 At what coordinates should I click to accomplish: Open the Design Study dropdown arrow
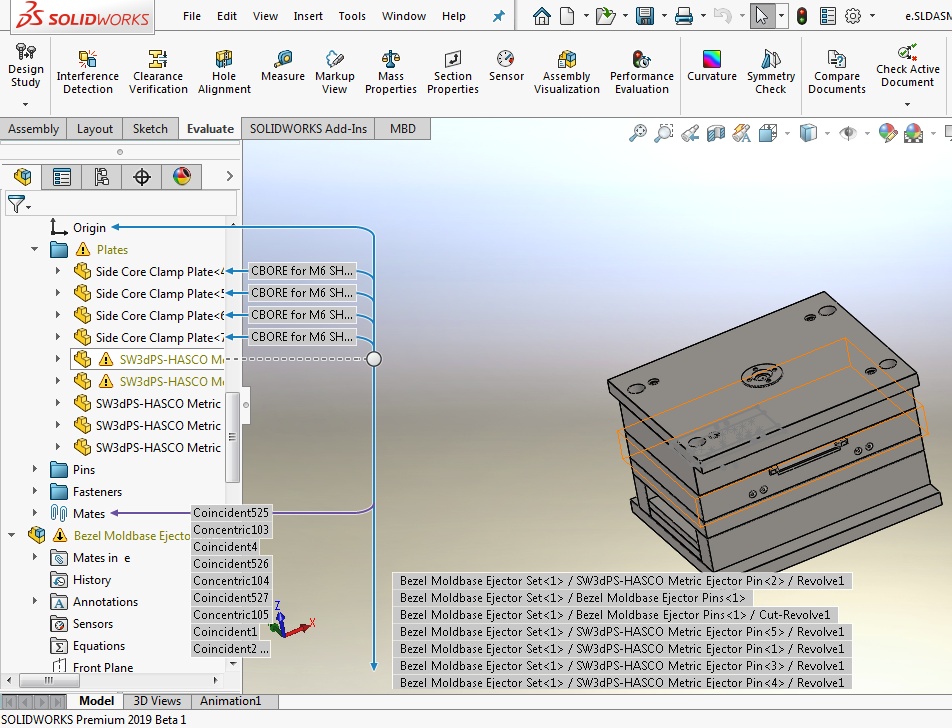point(26,104)
